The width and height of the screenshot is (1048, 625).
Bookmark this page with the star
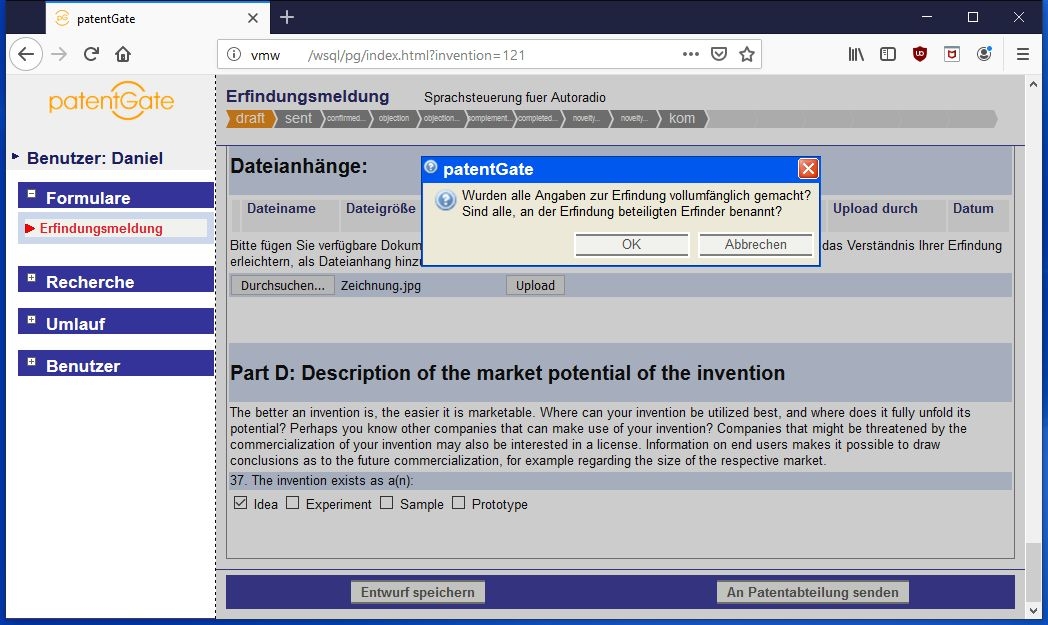click(747, 54)
